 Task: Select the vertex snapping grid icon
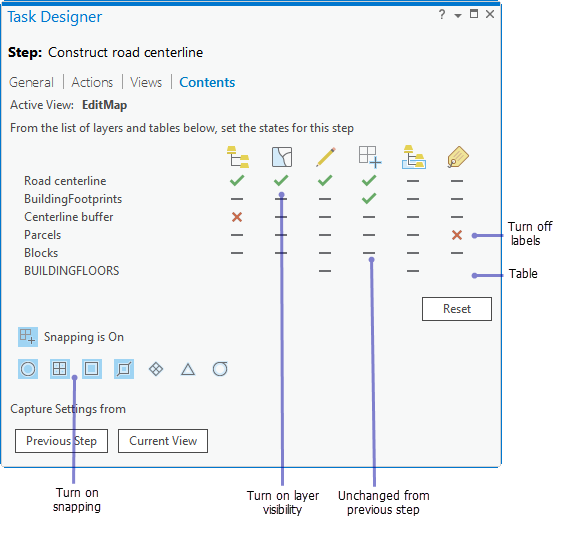[59, 369]
